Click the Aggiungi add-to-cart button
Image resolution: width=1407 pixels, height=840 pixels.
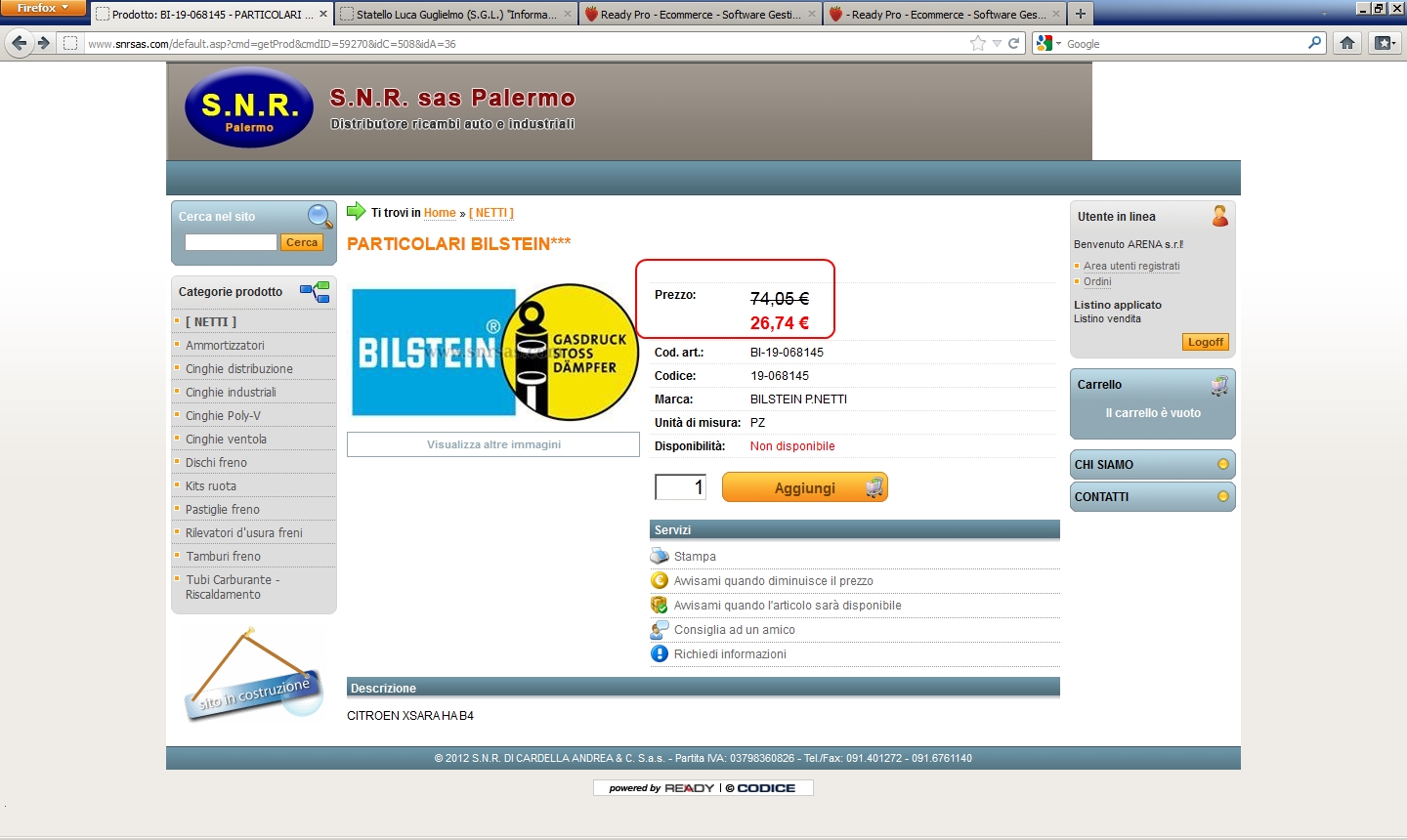805,487
